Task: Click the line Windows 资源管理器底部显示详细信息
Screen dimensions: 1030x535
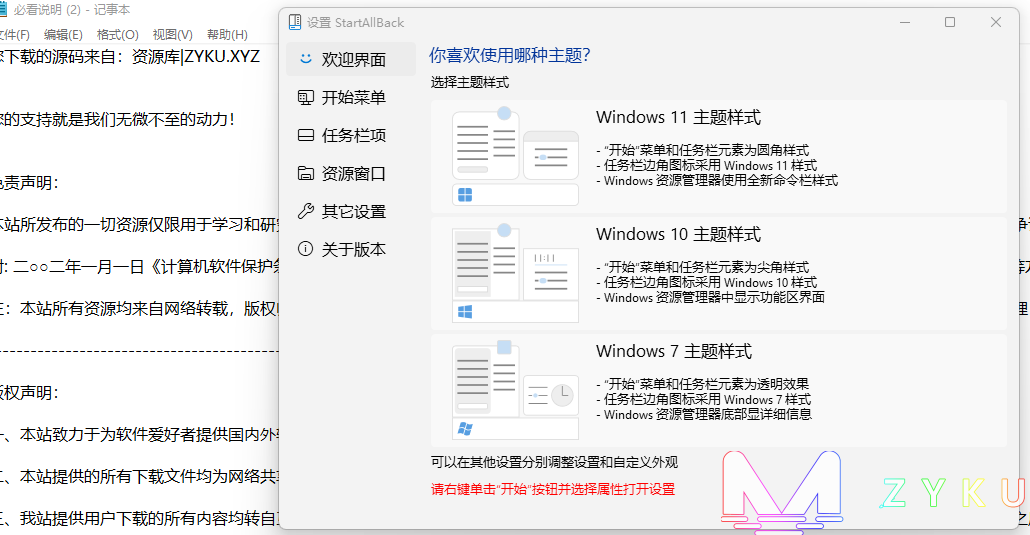Action: pyautogui.click(x=704, y=415)
